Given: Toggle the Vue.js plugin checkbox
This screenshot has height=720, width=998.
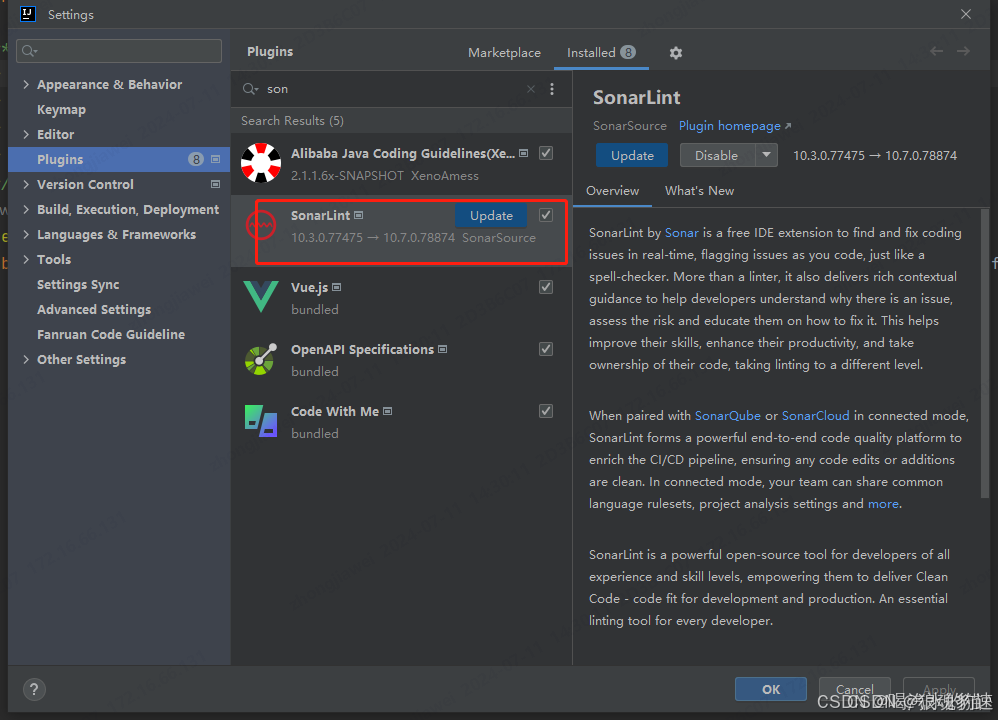Looking at the screenshot, I should click(545, 287).
